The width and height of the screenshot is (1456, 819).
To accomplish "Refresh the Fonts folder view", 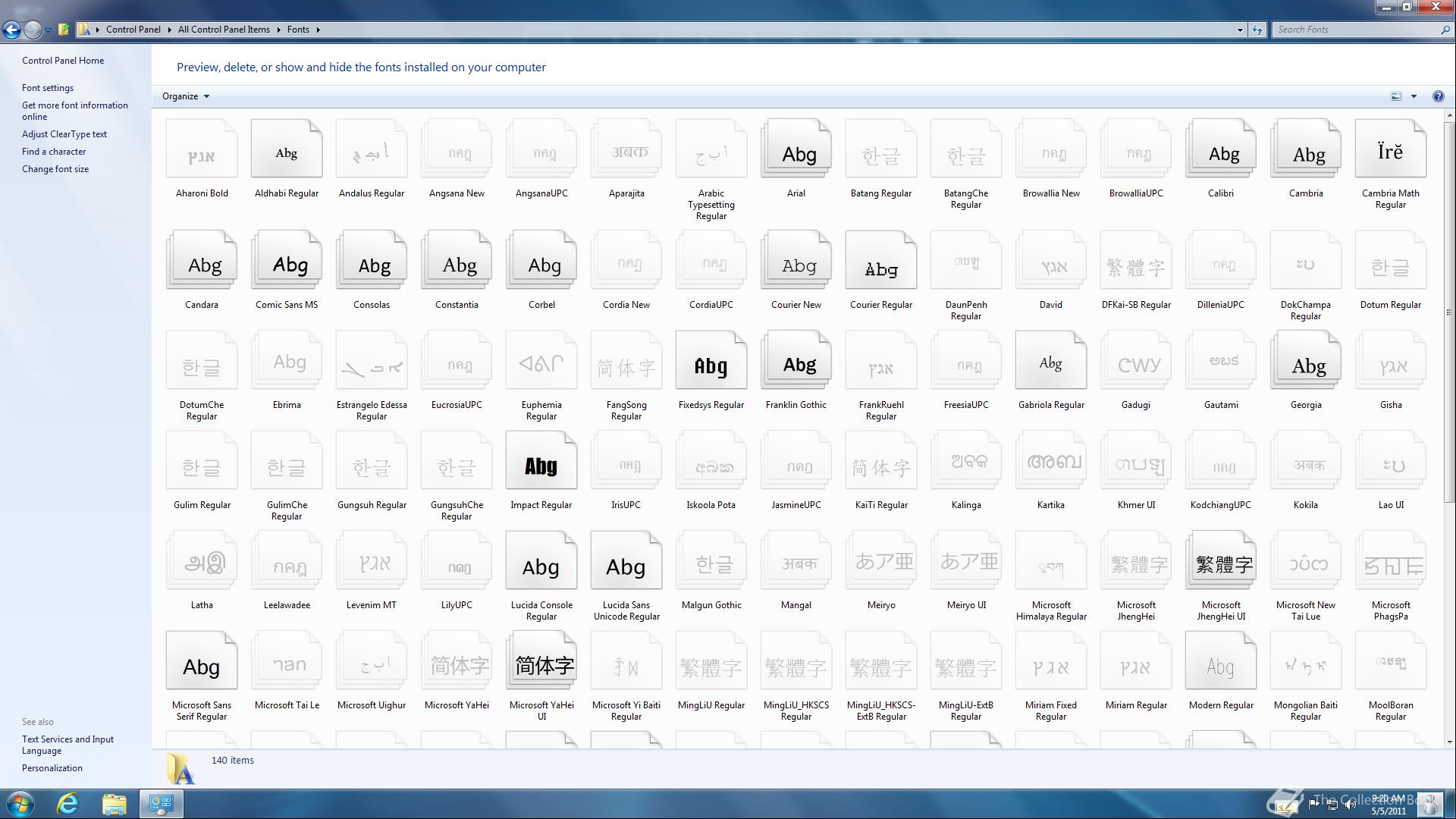I will [x=1257, y=30].
